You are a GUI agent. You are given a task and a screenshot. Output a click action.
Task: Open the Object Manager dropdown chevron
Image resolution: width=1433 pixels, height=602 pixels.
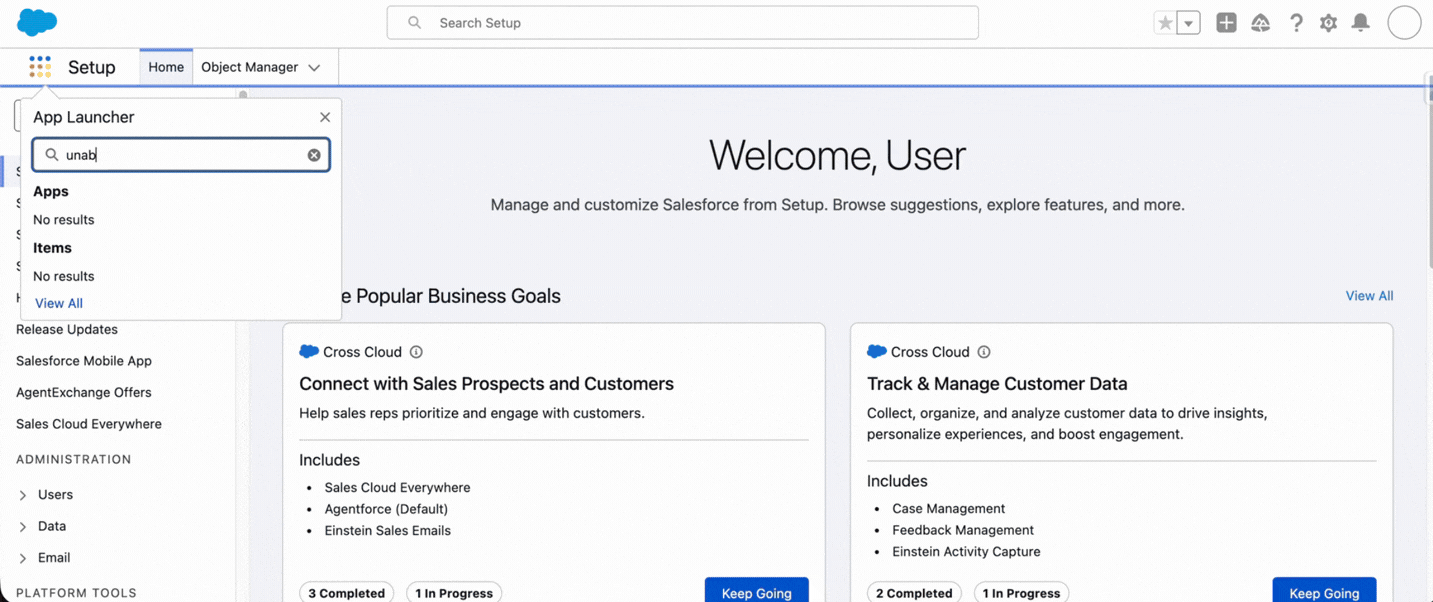(314, 68)
